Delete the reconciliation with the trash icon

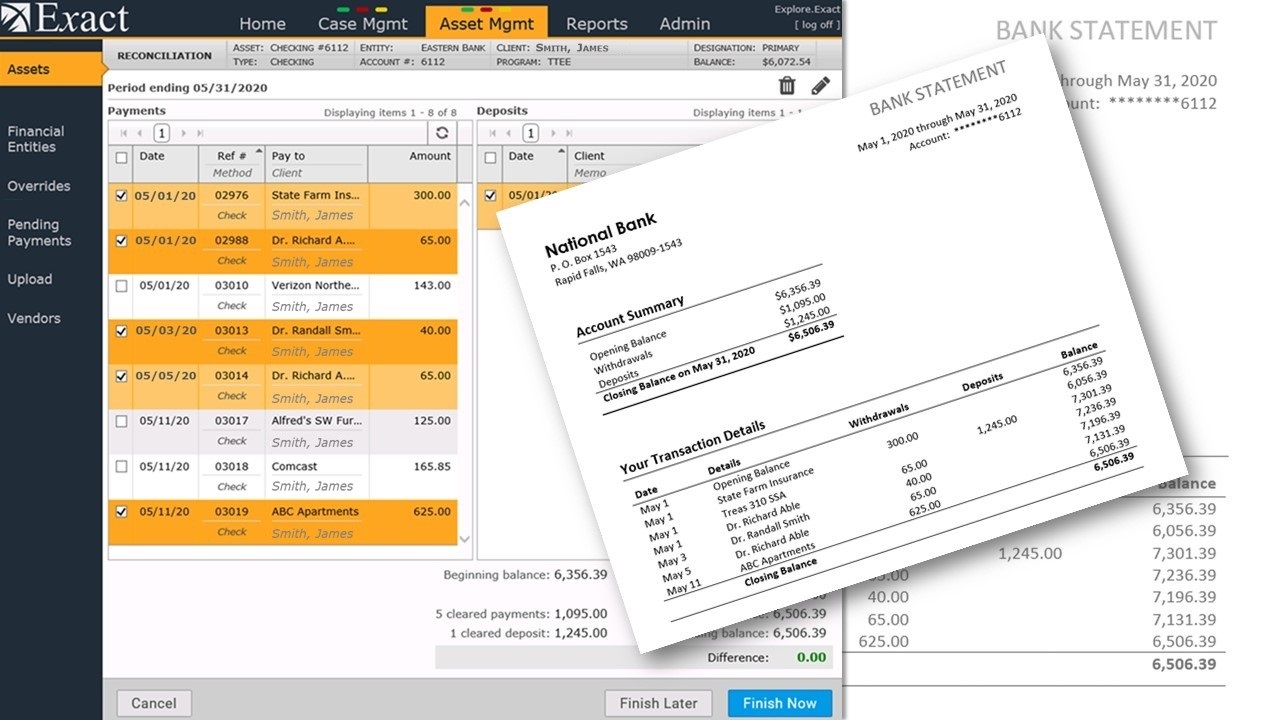click(787, 86)
